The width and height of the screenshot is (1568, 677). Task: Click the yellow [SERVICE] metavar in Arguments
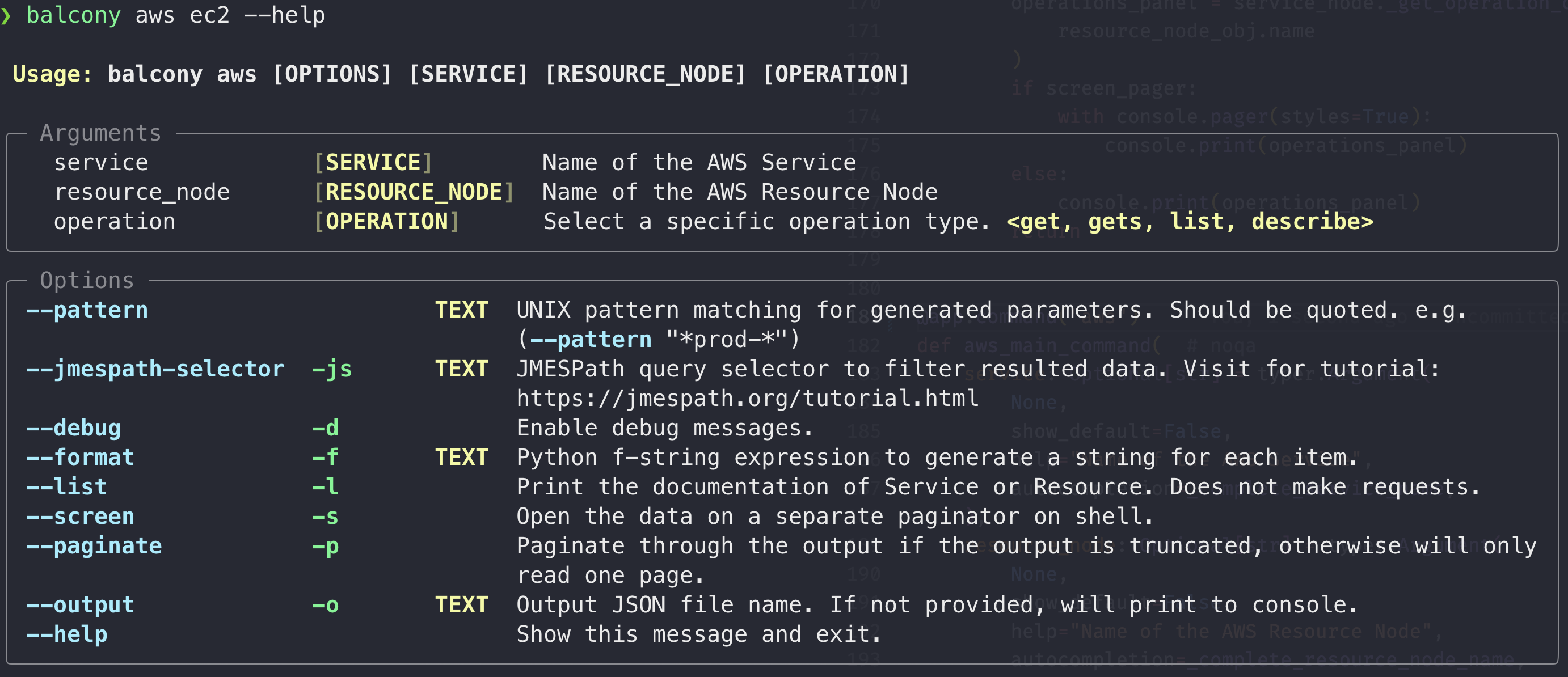(373, 162)
